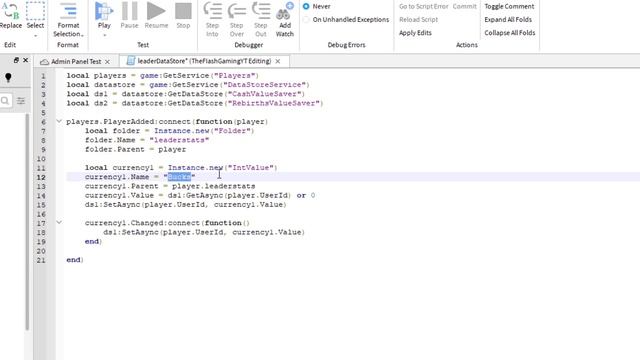Image resolution: width=640 pixels, height=360 pixels.
Task: Click Toggle Comment action
Action: point(509,7)
